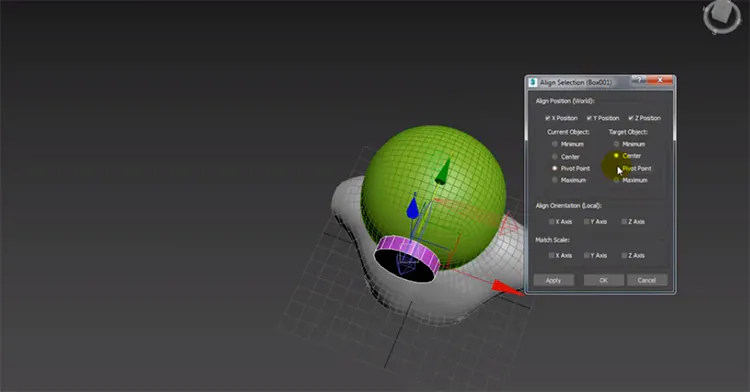The image size is (750, 392).
Task: Select Current Object Maximum radio
Action: coord(555,180)
